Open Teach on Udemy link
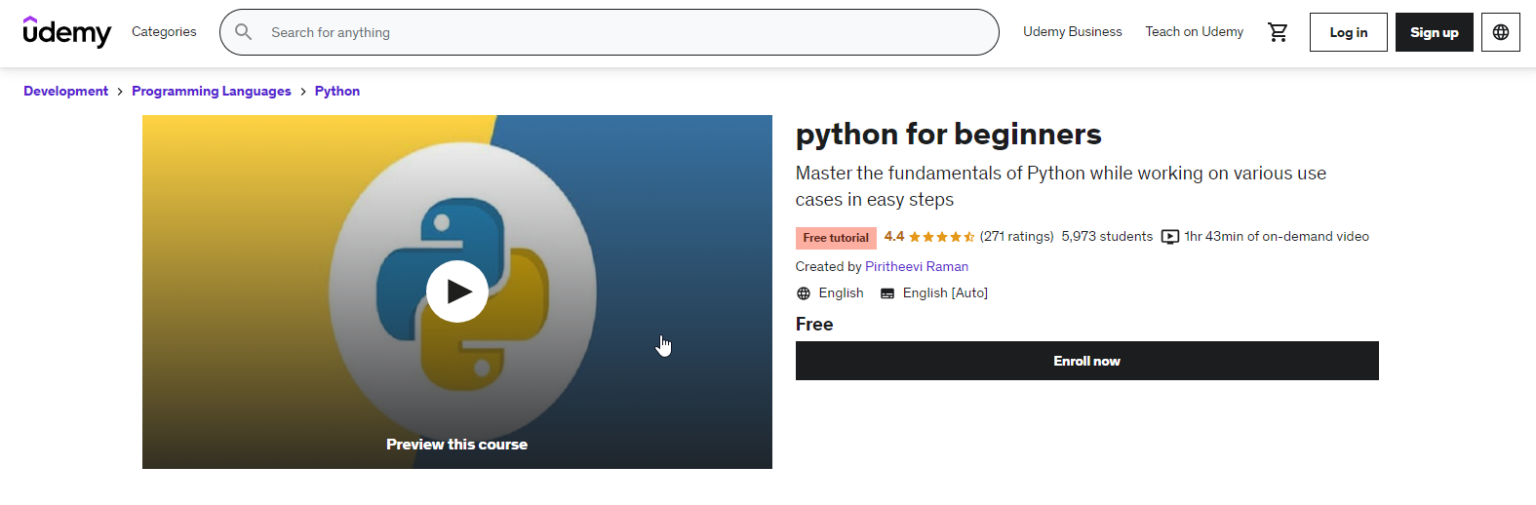This screenshot has height=505, width=1536. pyautogui.click(x=1194, y=32)
